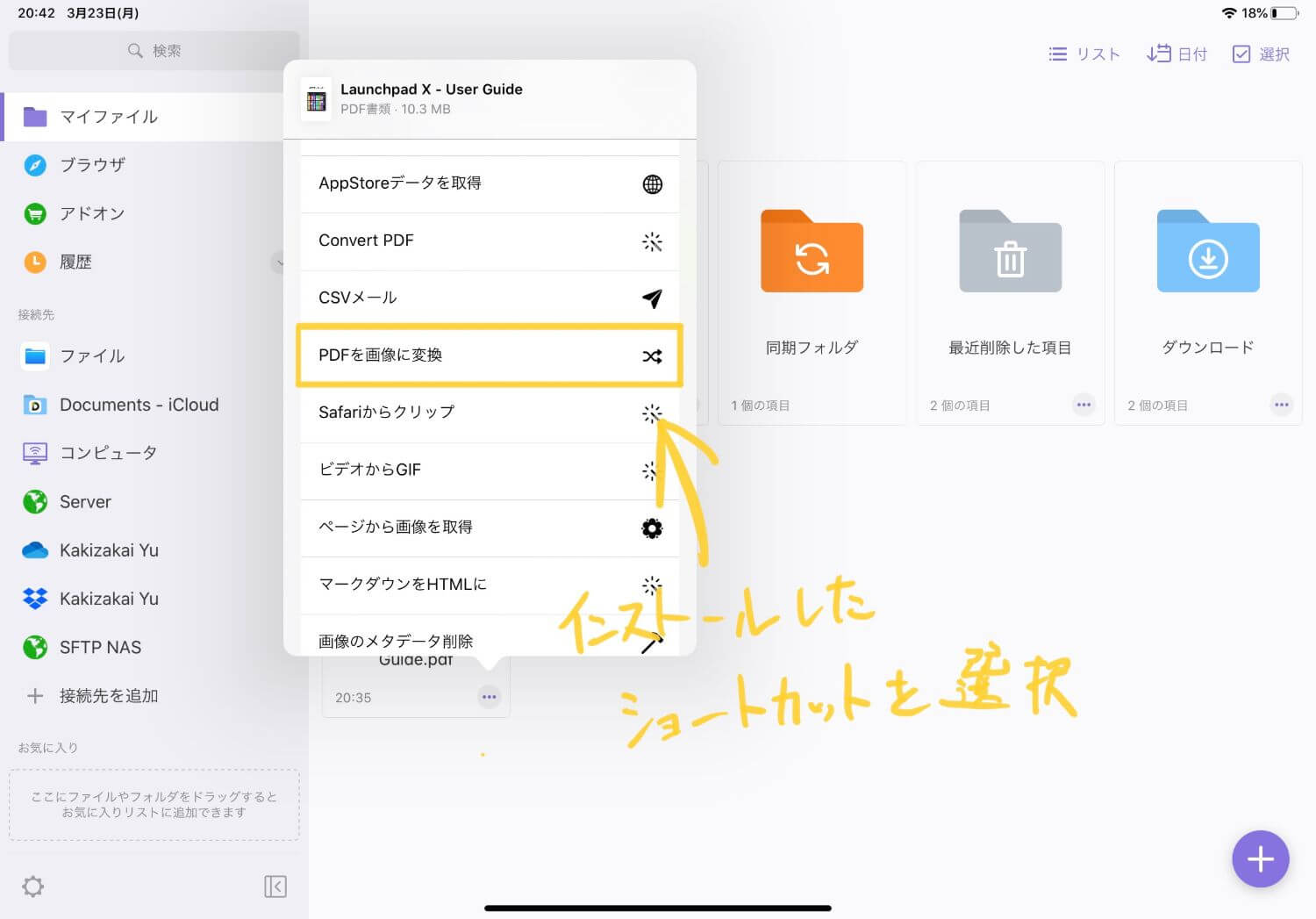Tap the お気に入り drop area
This screenshot has width=1316, height=919.
pos(154,805)
